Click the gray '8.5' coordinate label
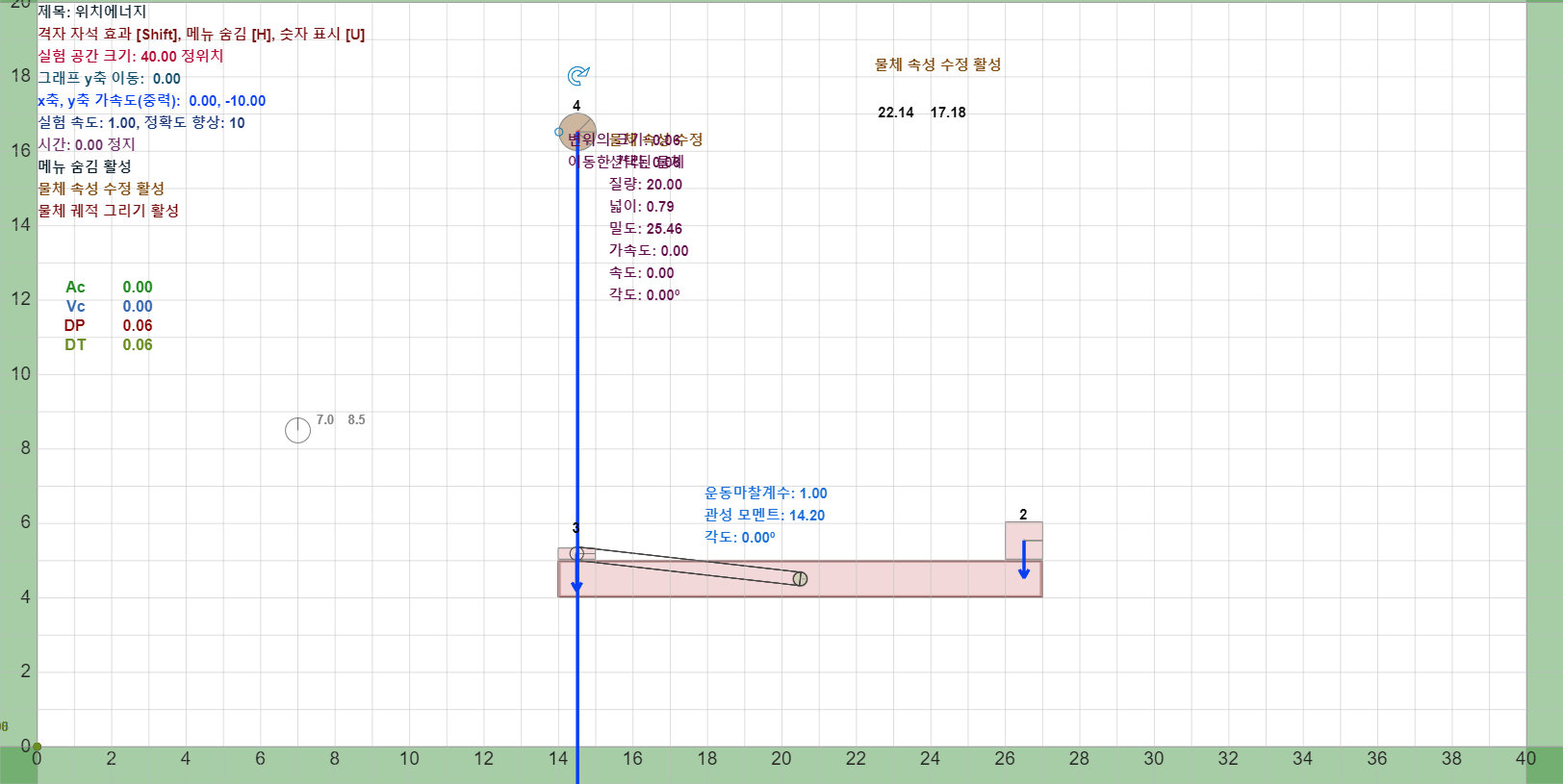This screenshot has width=1563, height=784. click(356, 419)
